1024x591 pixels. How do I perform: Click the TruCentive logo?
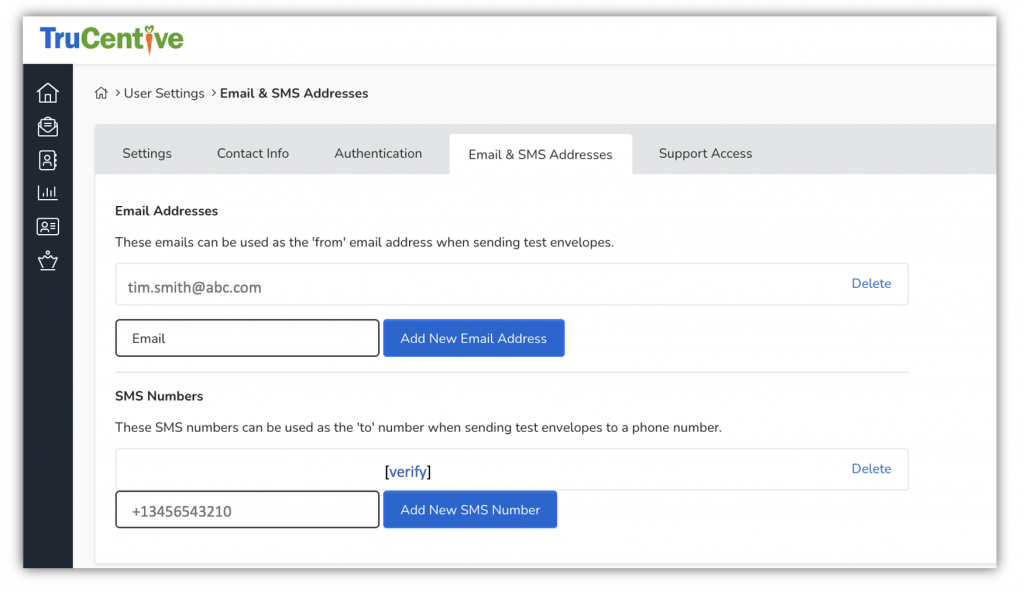(x=111, y=39)
